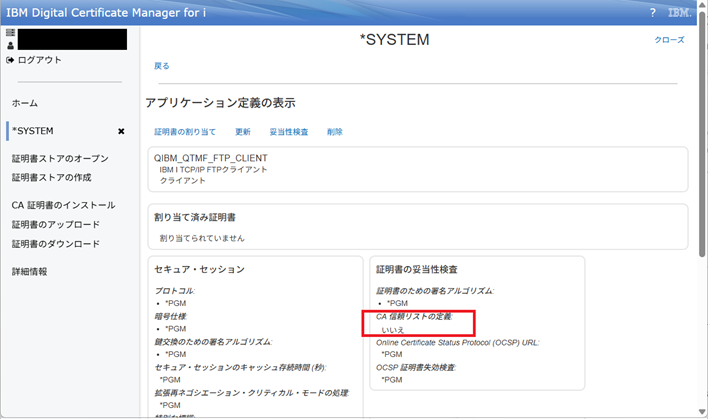Close the *SYSTEM store with X icon

(x=121, y=131)
